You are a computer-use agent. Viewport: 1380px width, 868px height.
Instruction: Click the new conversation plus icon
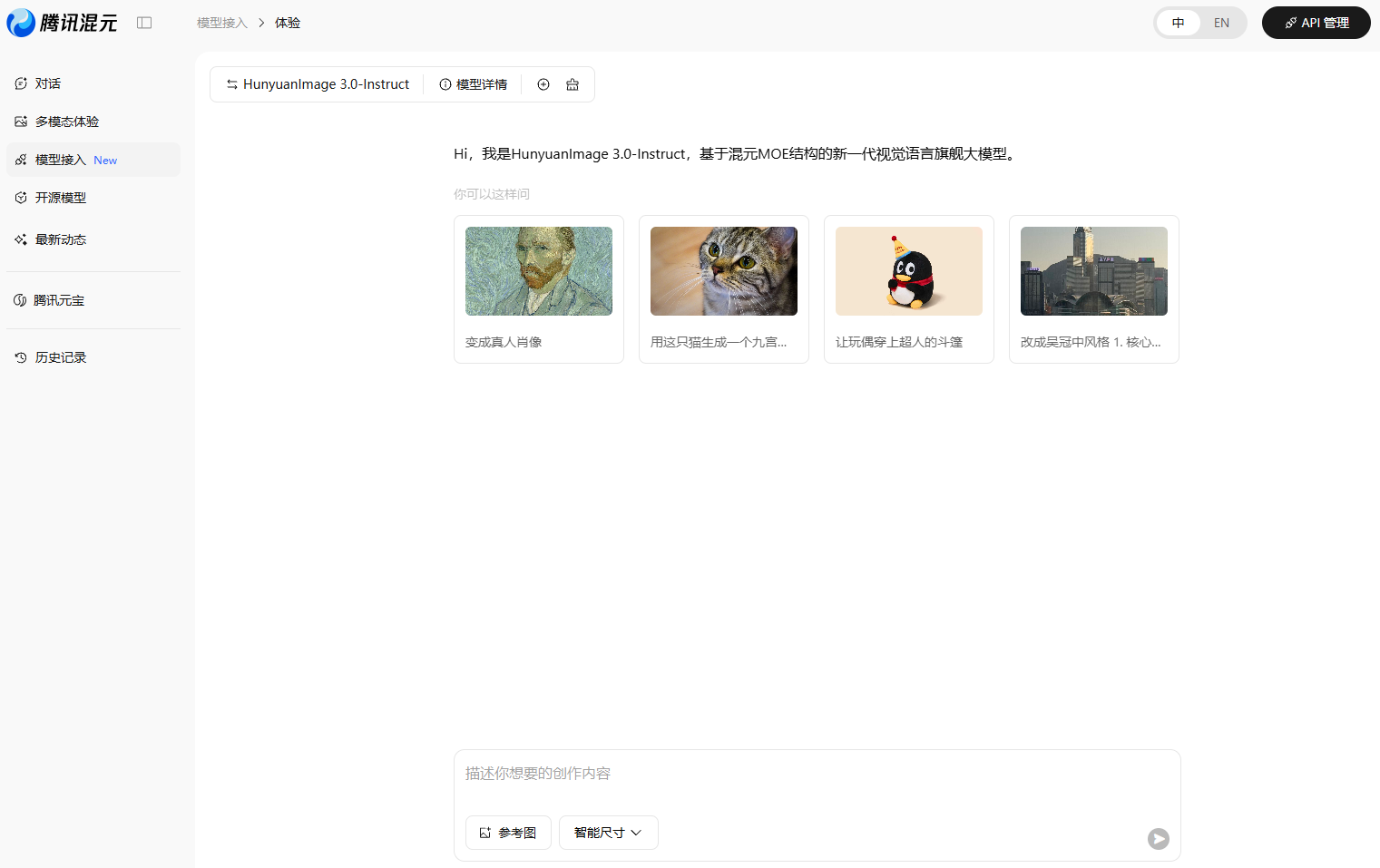pos(543,84)
